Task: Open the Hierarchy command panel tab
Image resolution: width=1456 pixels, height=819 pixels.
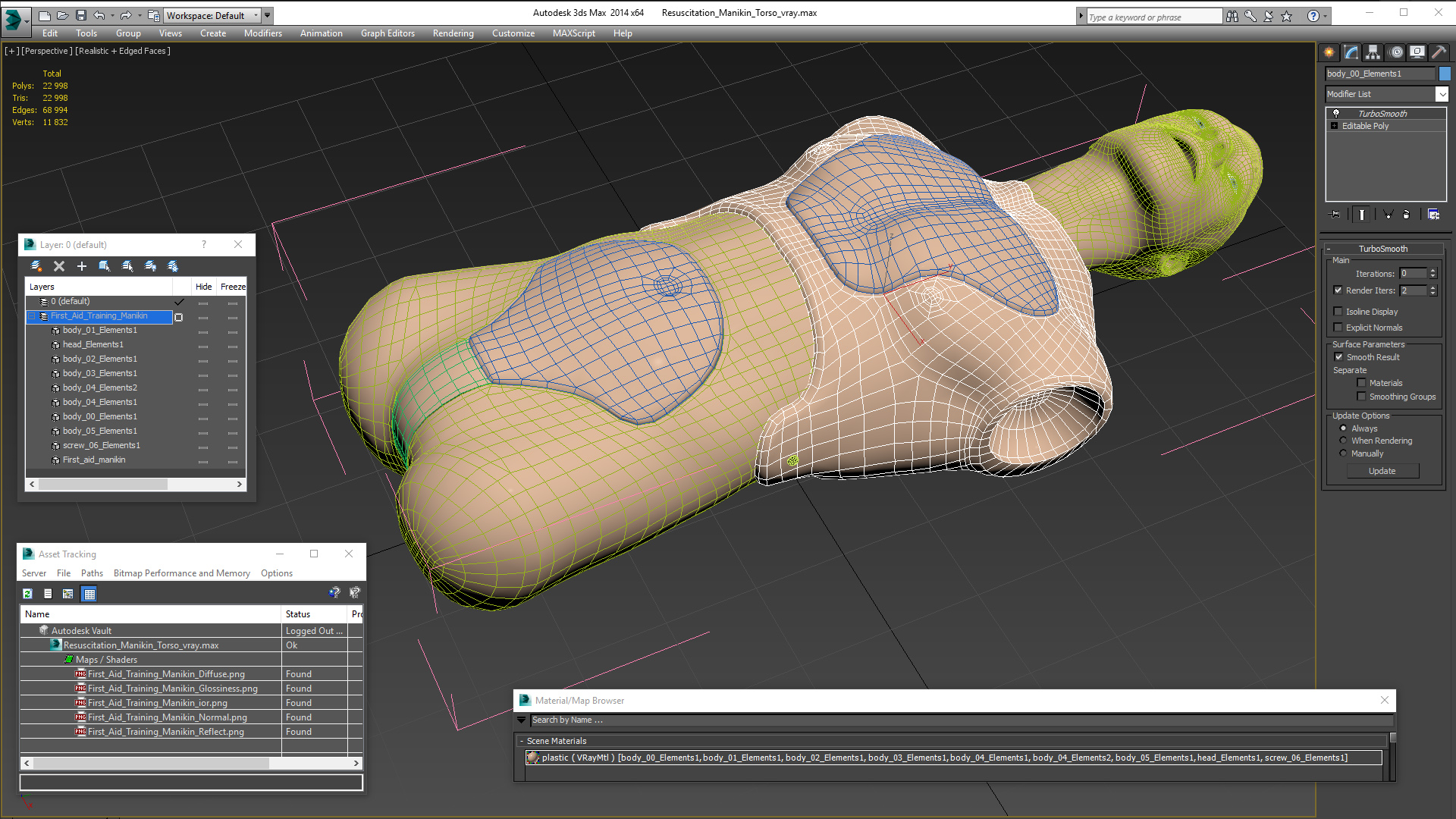Action: point(1373,52)
